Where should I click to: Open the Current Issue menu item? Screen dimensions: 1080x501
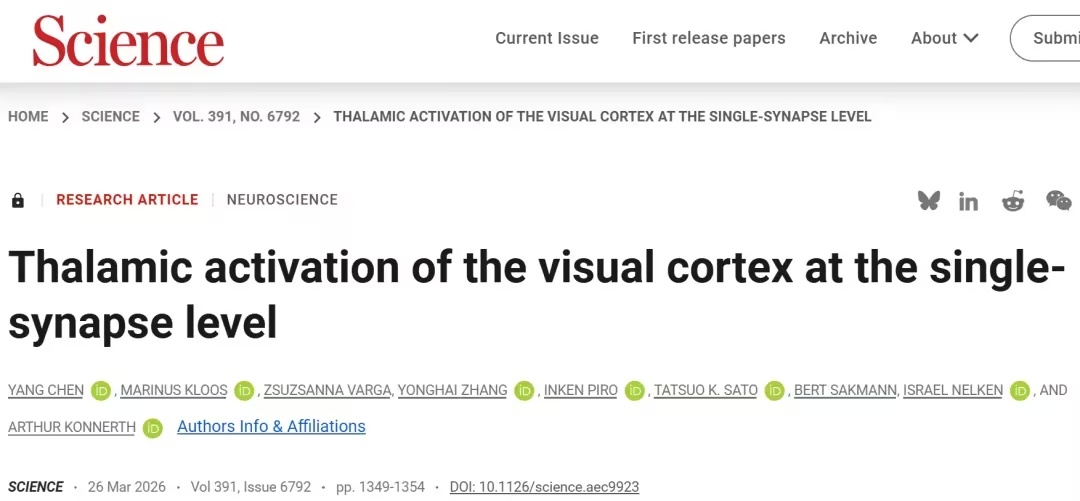click(x=547, y=38)
